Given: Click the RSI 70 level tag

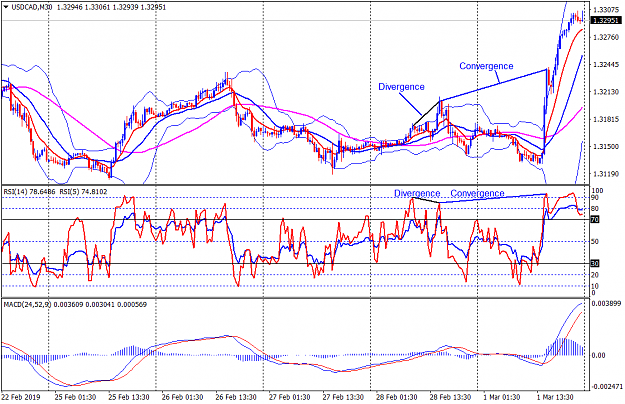Looking at the screenshot, I should [595, 220].
